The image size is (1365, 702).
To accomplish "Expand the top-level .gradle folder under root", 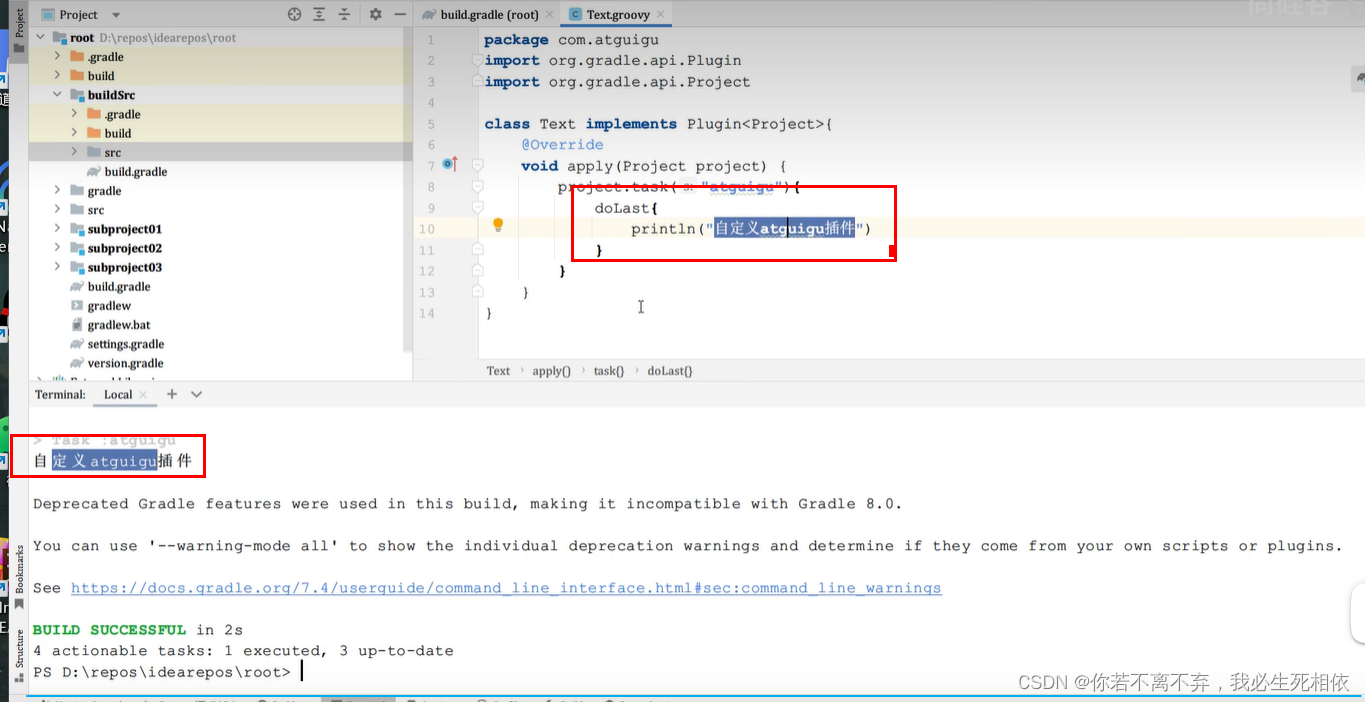I will 58,57.
